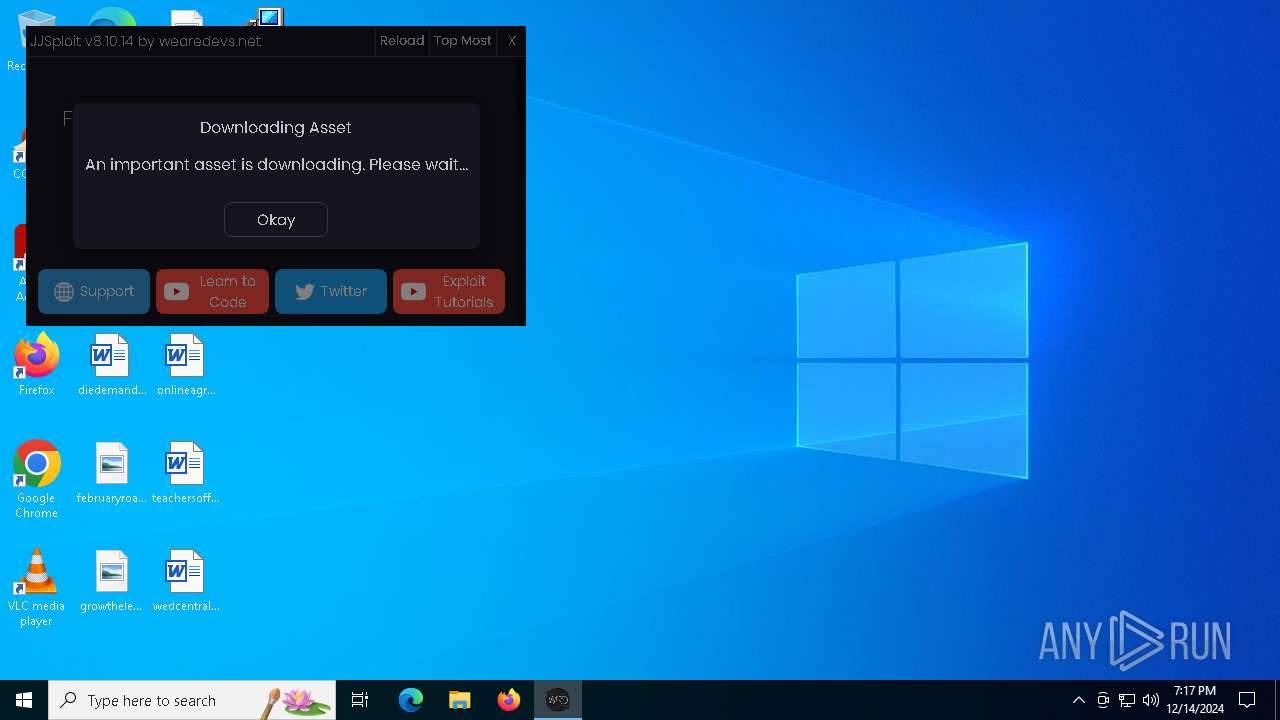Click Okay in Downloading Asset dialog

point(276,220)
